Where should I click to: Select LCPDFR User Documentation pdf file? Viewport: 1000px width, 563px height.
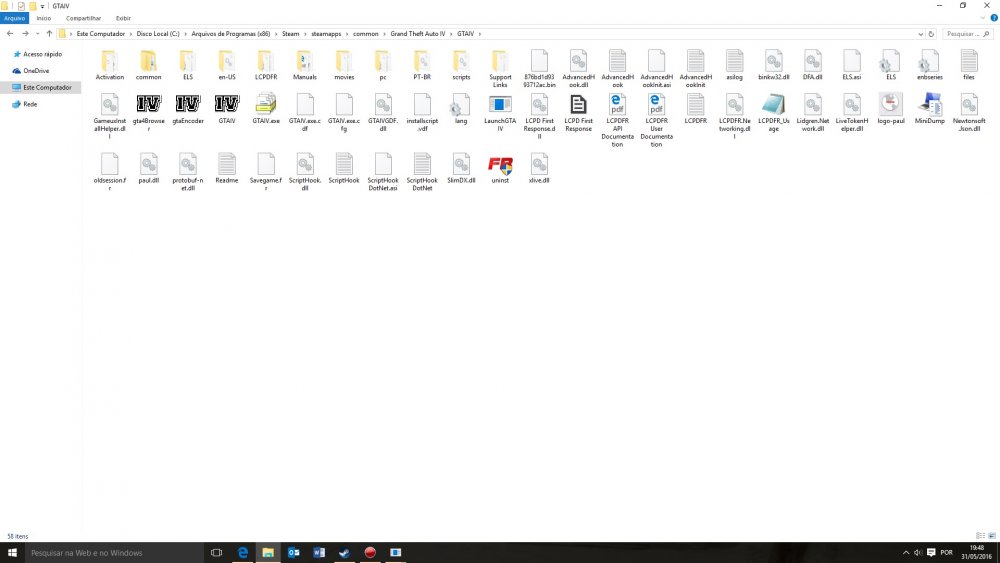656,120
